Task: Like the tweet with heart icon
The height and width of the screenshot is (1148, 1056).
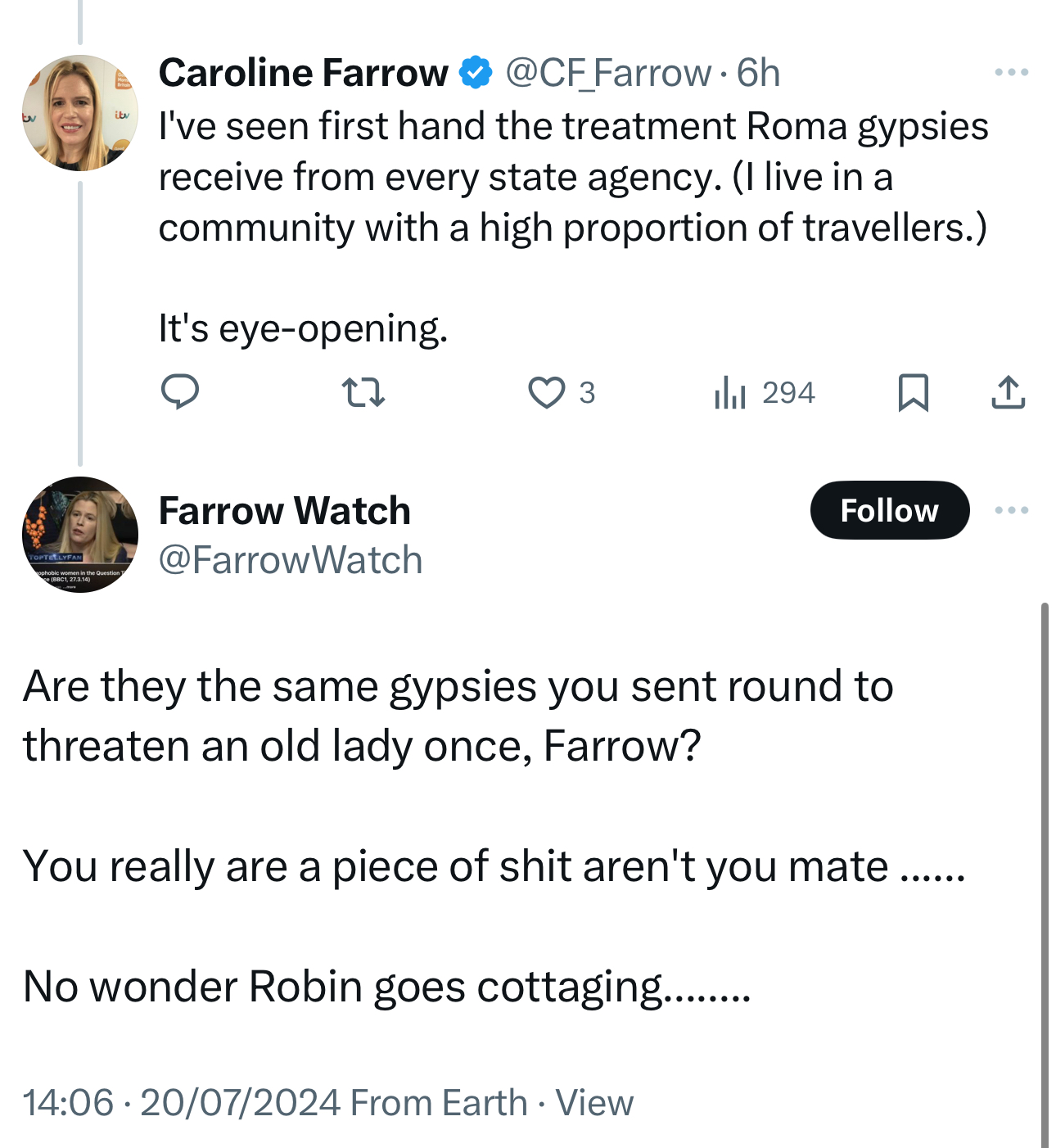Action: pyautogui.click(x=546, y=392)
